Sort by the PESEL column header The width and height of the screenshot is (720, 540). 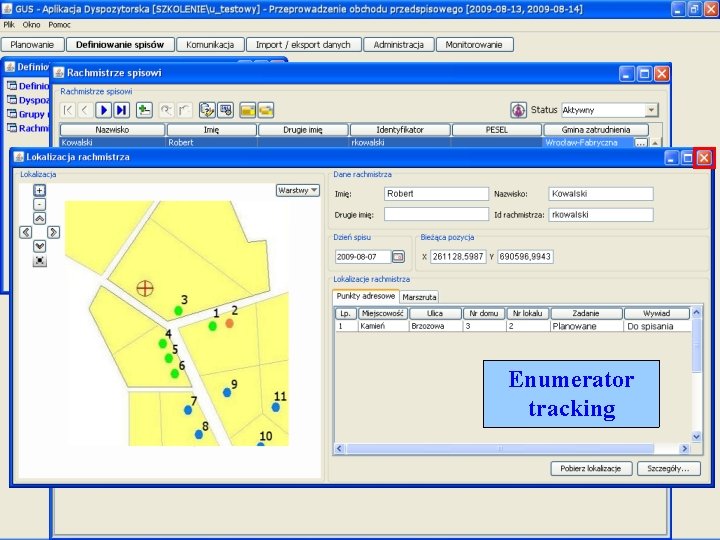click(x=496, y=130)
